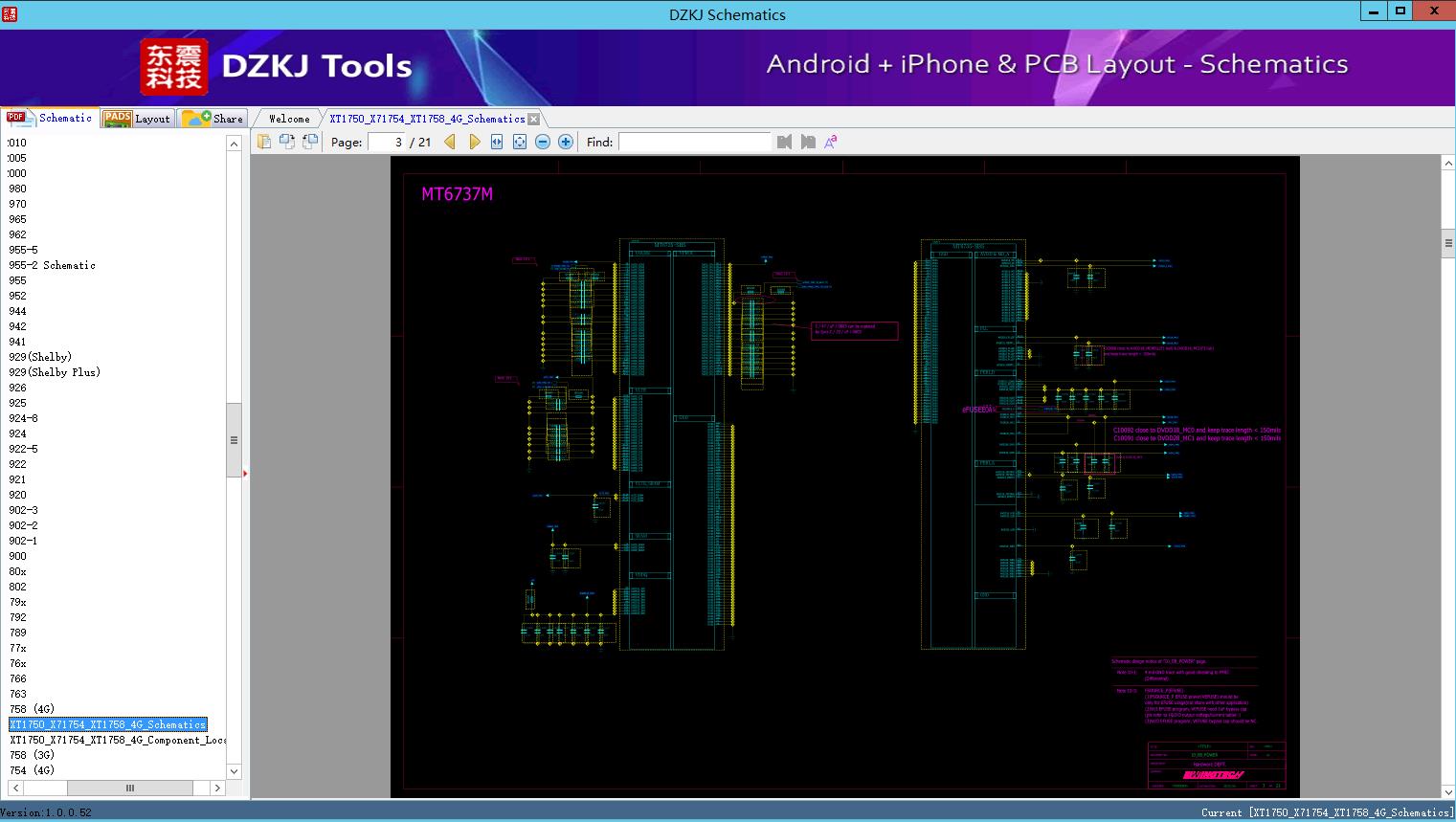Go to the next schematic page
This screenshot has width=1456, height=822.
point(474,142)
